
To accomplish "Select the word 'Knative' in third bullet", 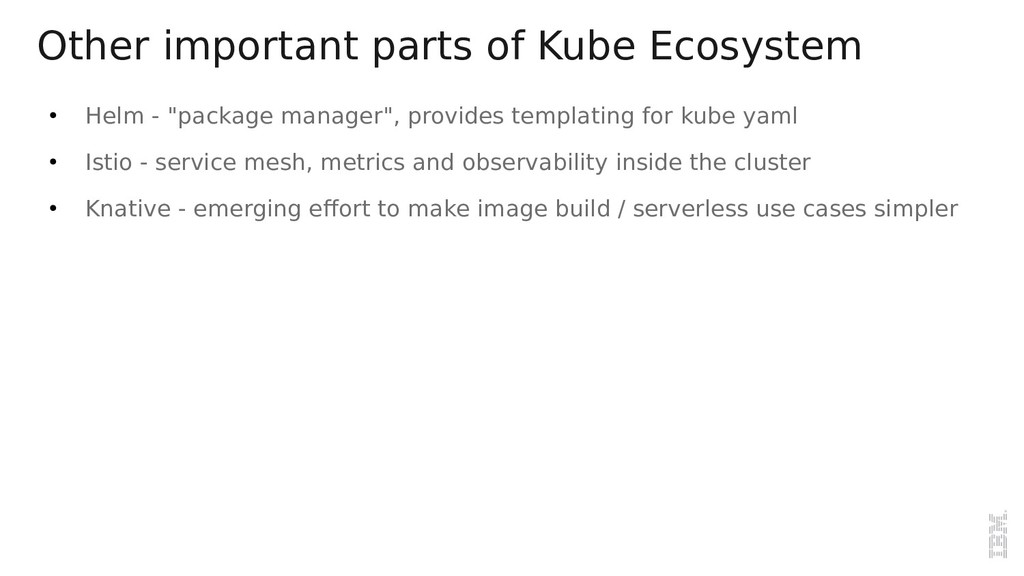I will tap(128, 208).
